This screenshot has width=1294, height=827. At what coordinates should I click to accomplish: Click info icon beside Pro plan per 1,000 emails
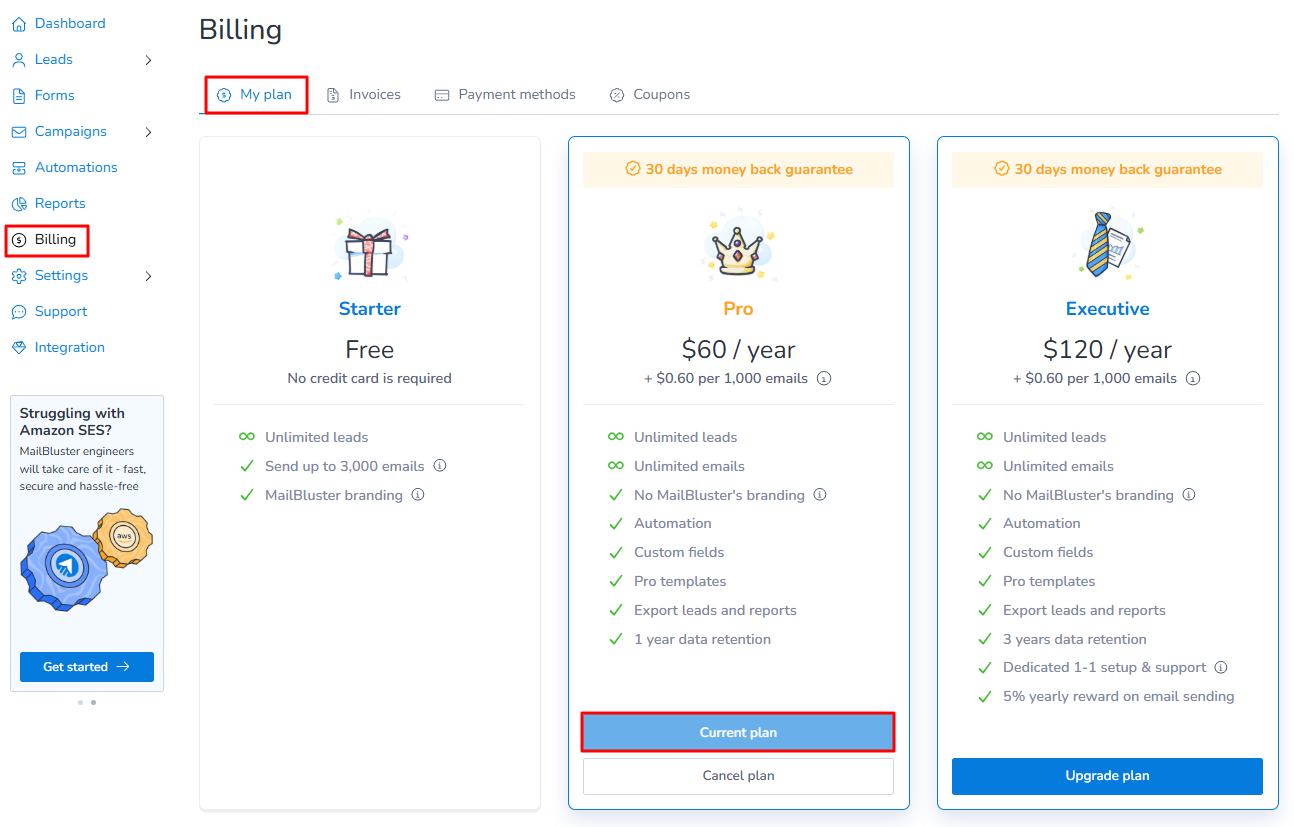(824, 379)
